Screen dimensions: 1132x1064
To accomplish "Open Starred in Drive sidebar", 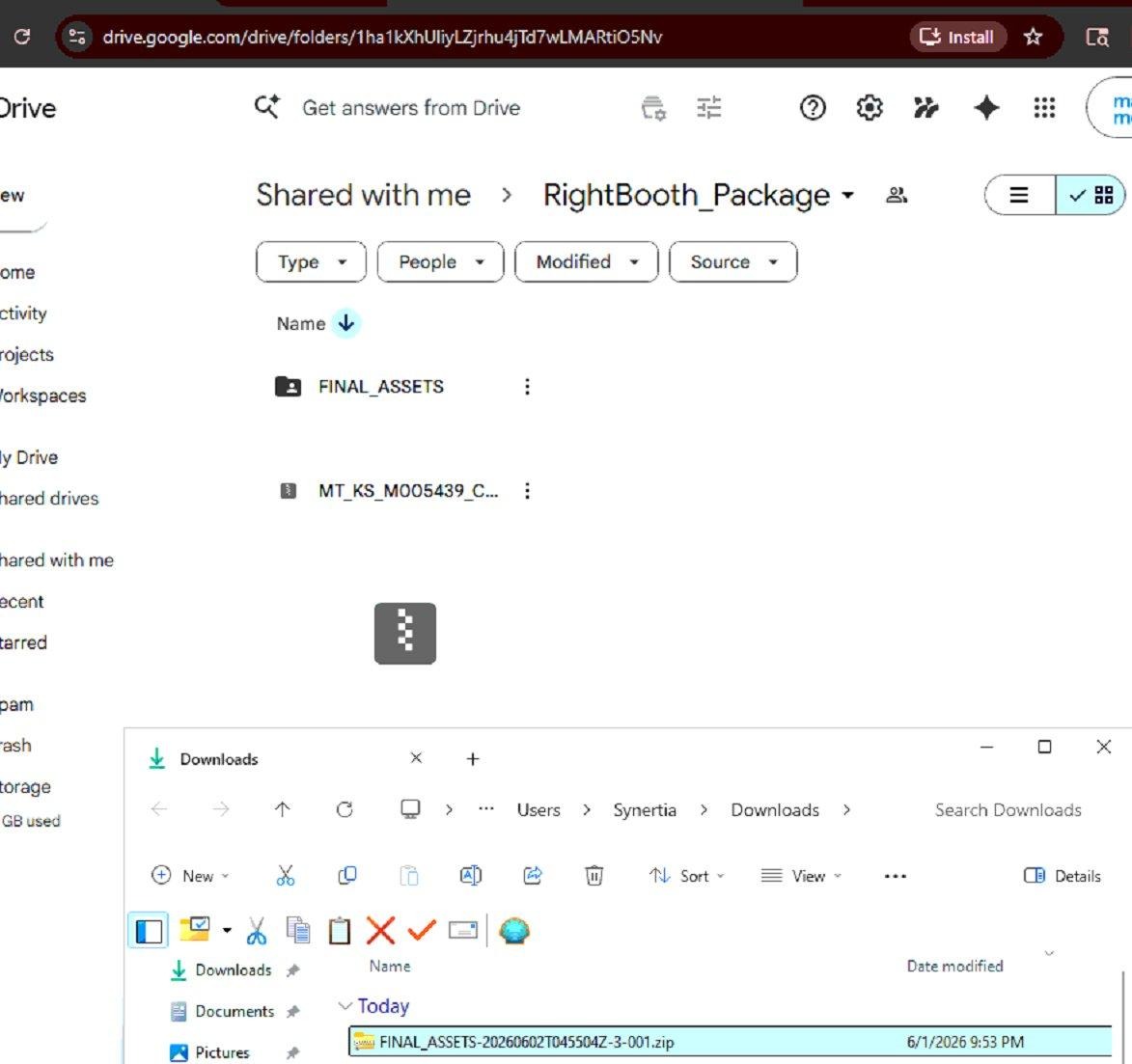I will tap(23, 642).
